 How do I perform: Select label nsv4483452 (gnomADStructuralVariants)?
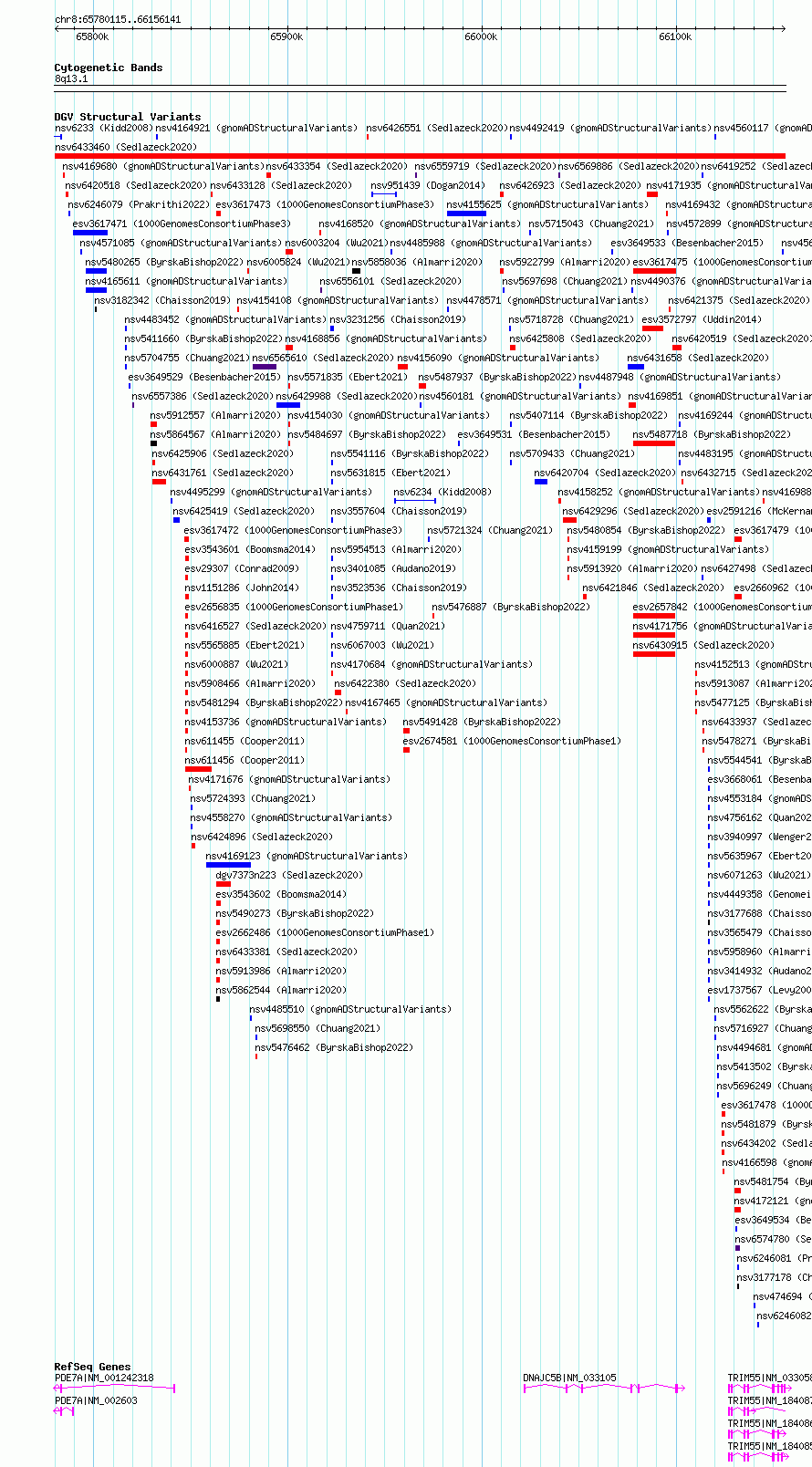225,319
